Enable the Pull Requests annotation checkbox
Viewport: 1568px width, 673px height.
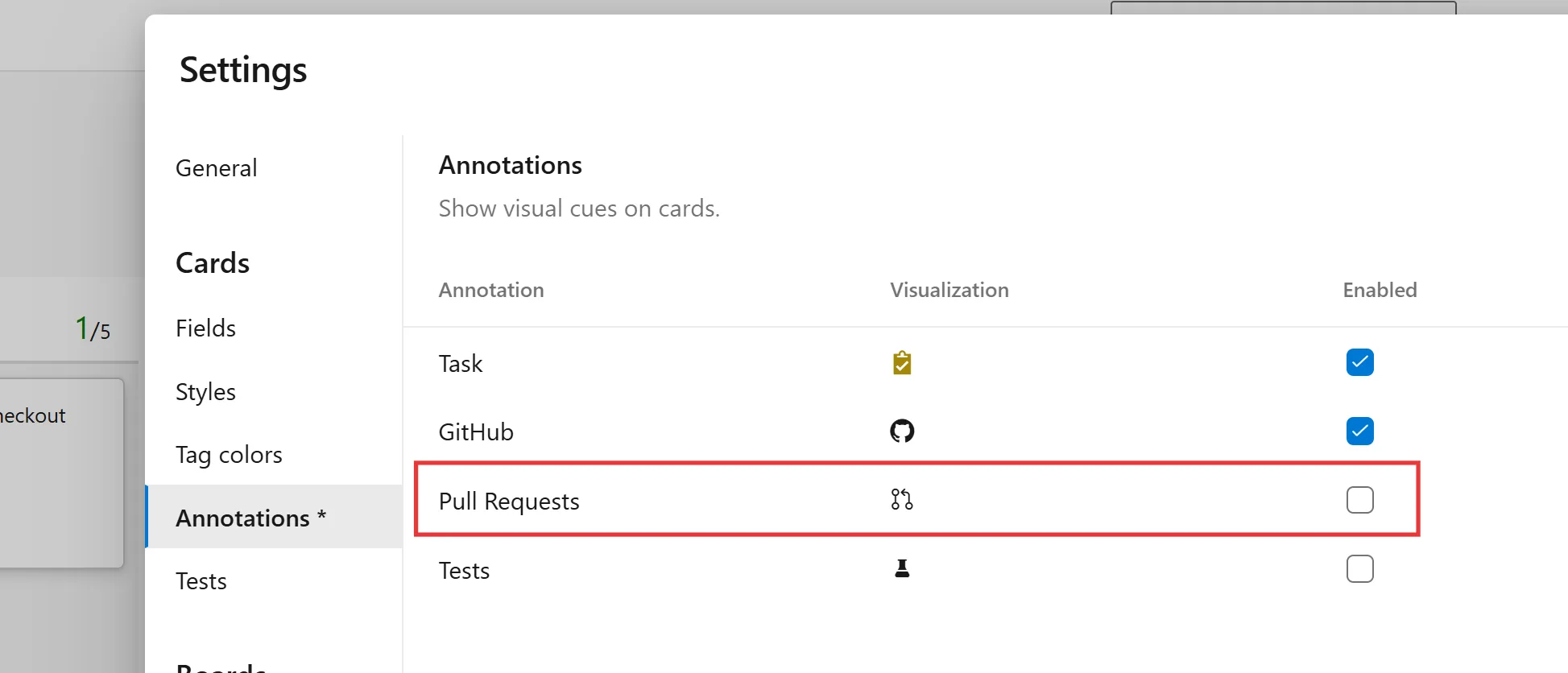[1359, 500]
